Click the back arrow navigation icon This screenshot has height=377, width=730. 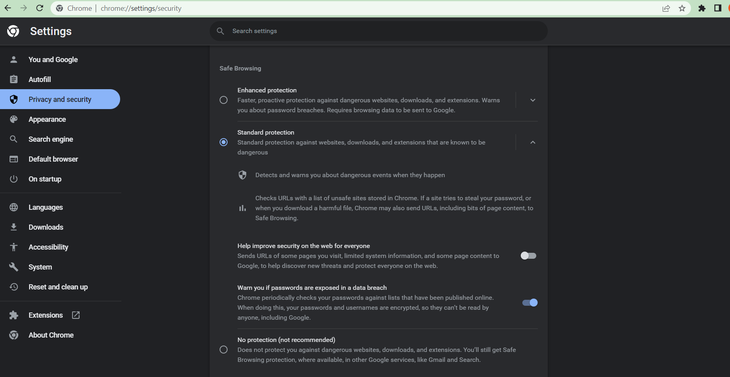8,8
